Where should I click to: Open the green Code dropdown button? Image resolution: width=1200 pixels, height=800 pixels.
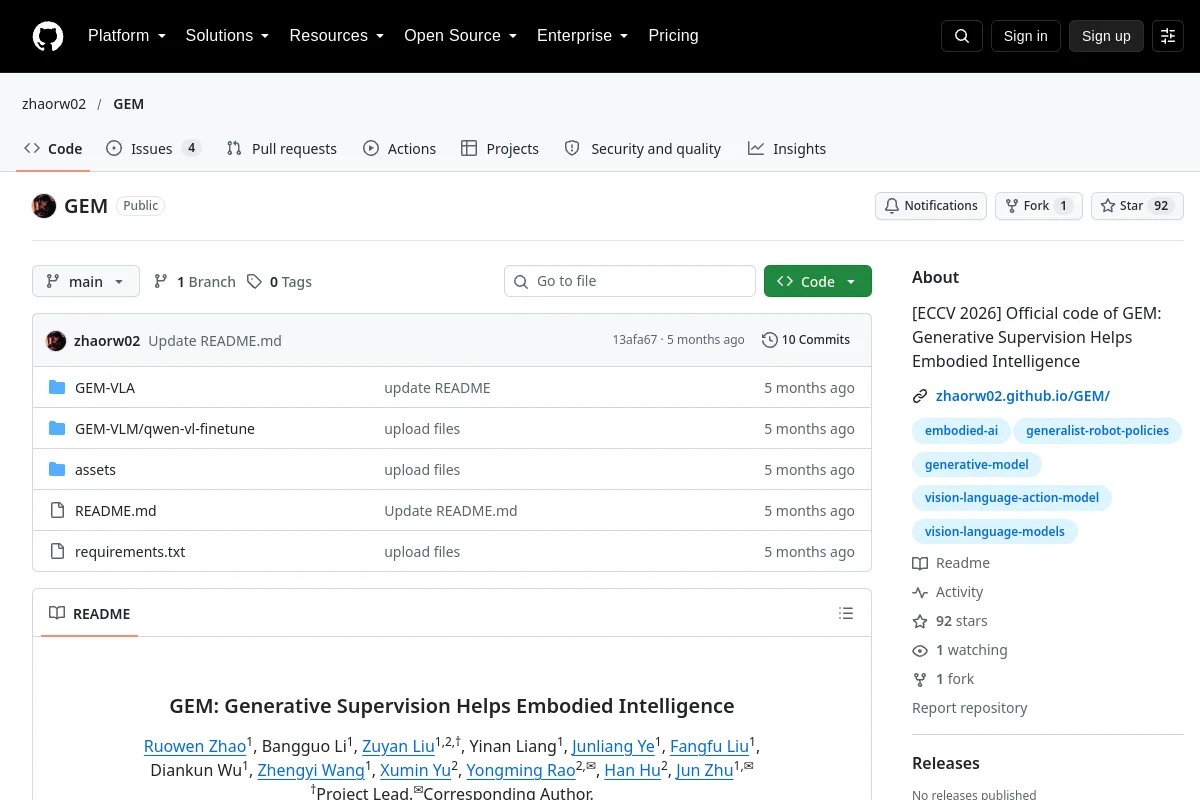(x=818, y=282)
